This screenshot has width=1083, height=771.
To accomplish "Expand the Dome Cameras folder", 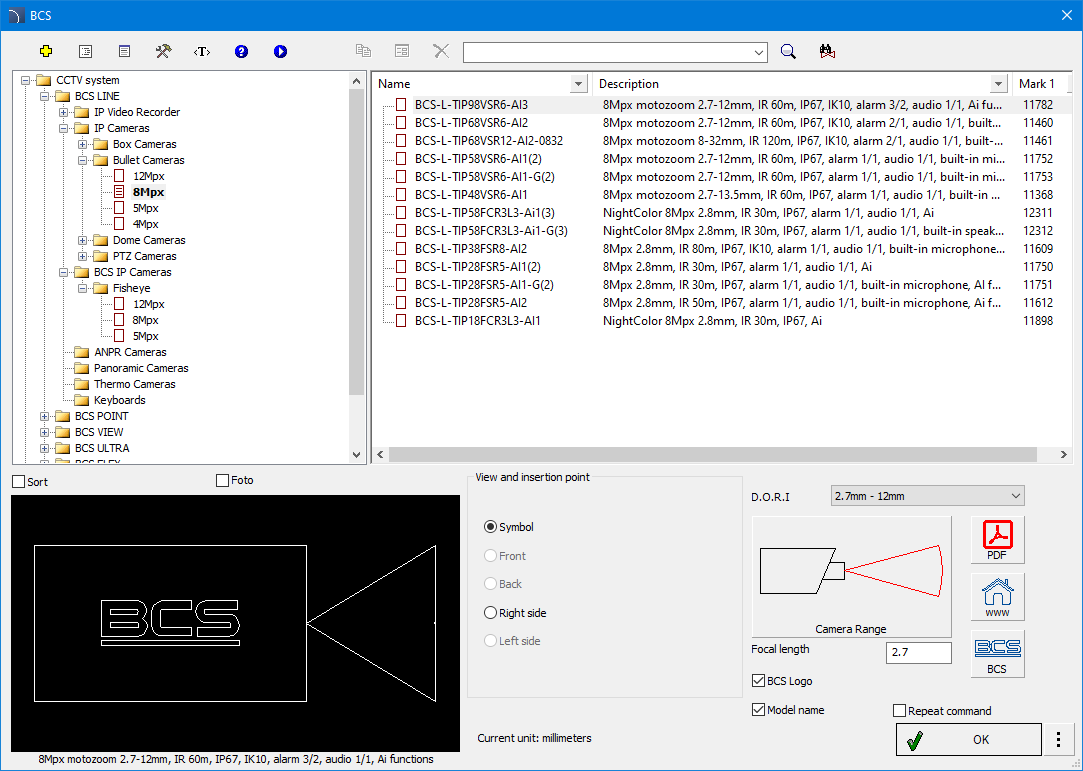I will pos(82,240).
